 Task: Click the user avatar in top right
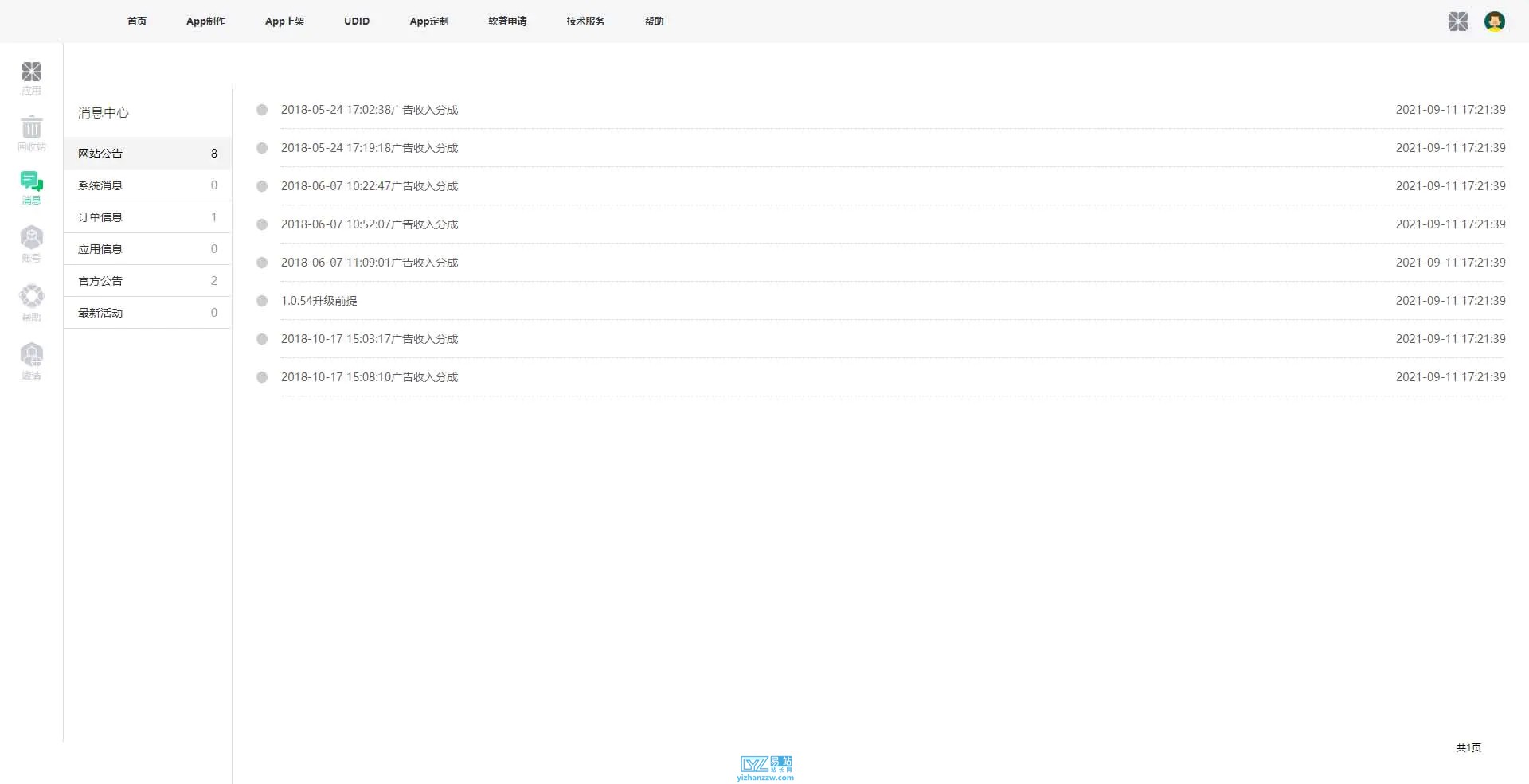[1494, 21]
